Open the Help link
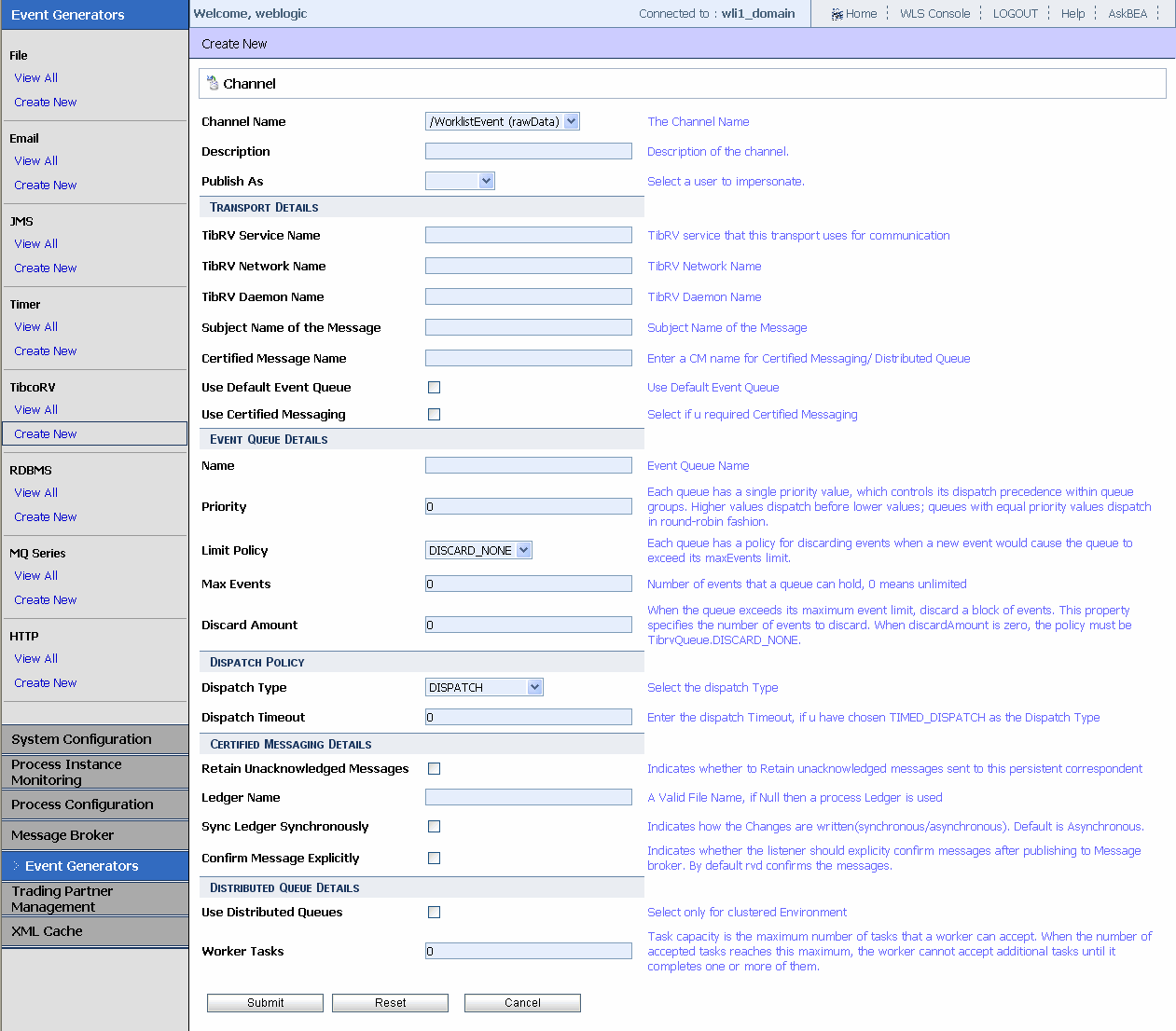This screenshot has height=1031, width=1176. click(1072, 14)
